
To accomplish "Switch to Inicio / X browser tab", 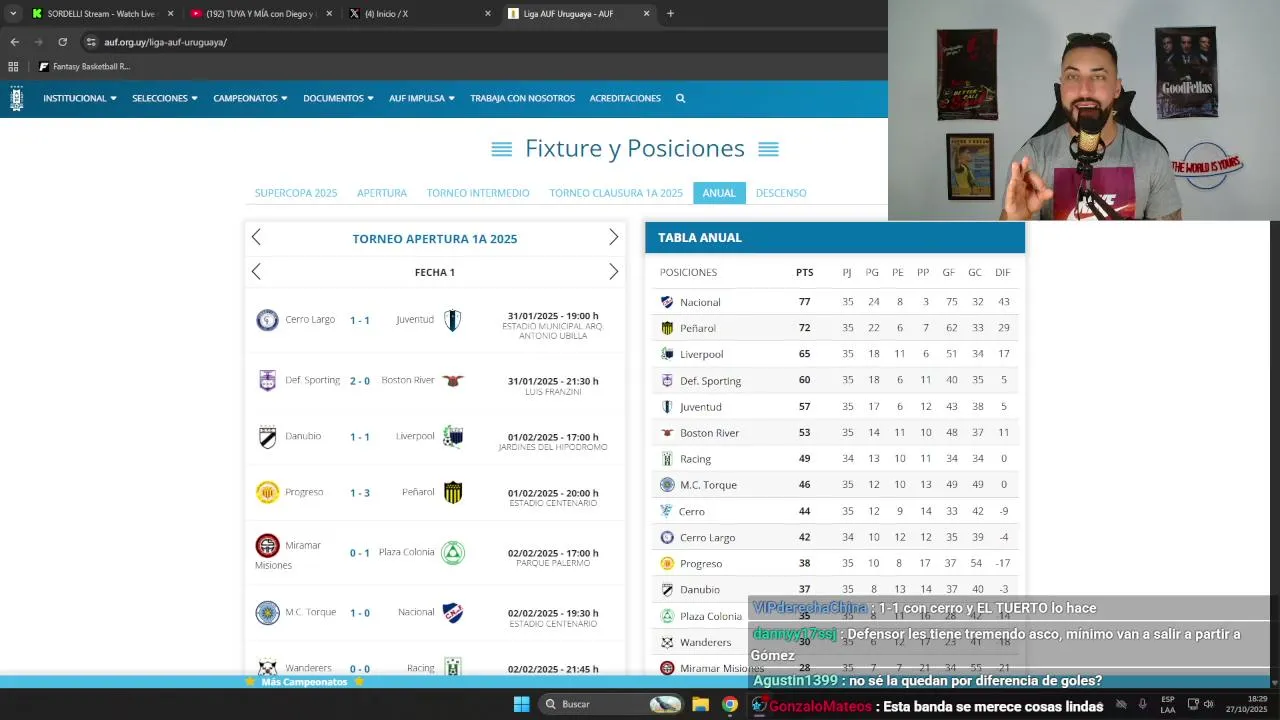I will (x=420, y=14).
